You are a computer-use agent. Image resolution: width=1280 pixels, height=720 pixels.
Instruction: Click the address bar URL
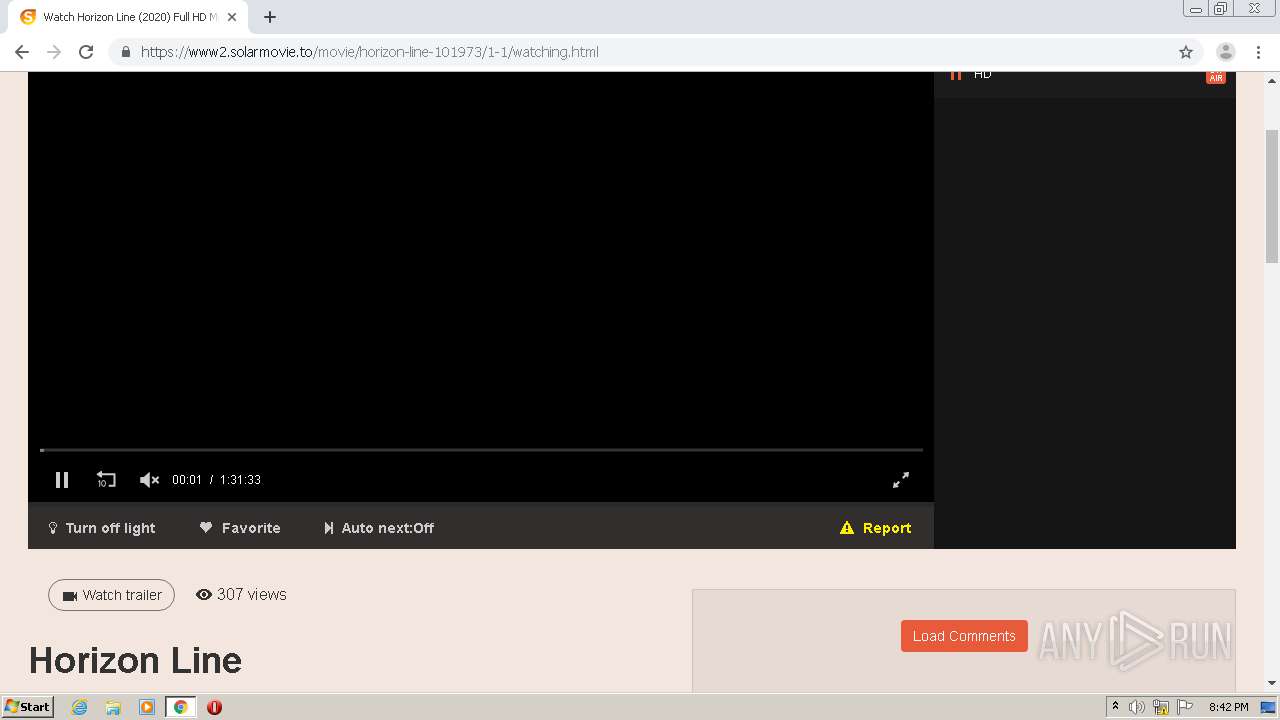tap(370, 52)
